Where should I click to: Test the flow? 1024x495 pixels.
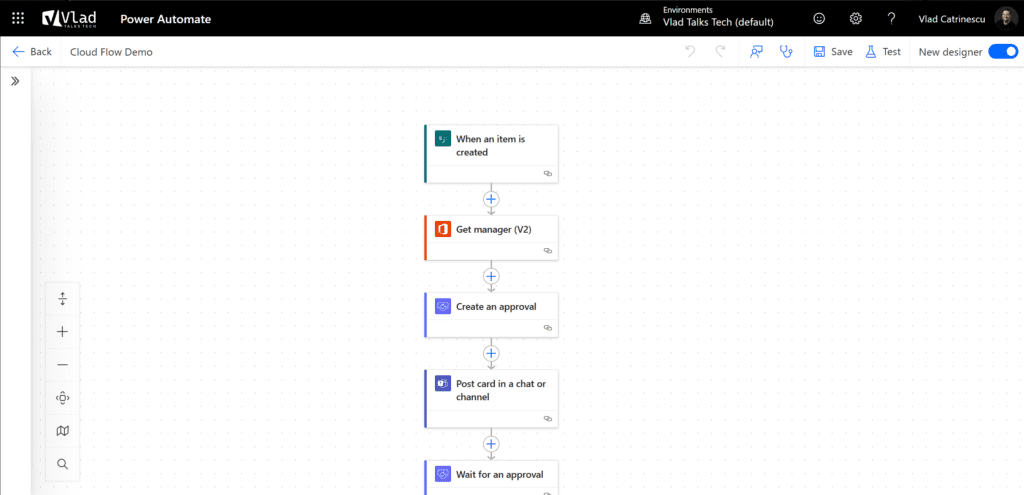[883, 52]
